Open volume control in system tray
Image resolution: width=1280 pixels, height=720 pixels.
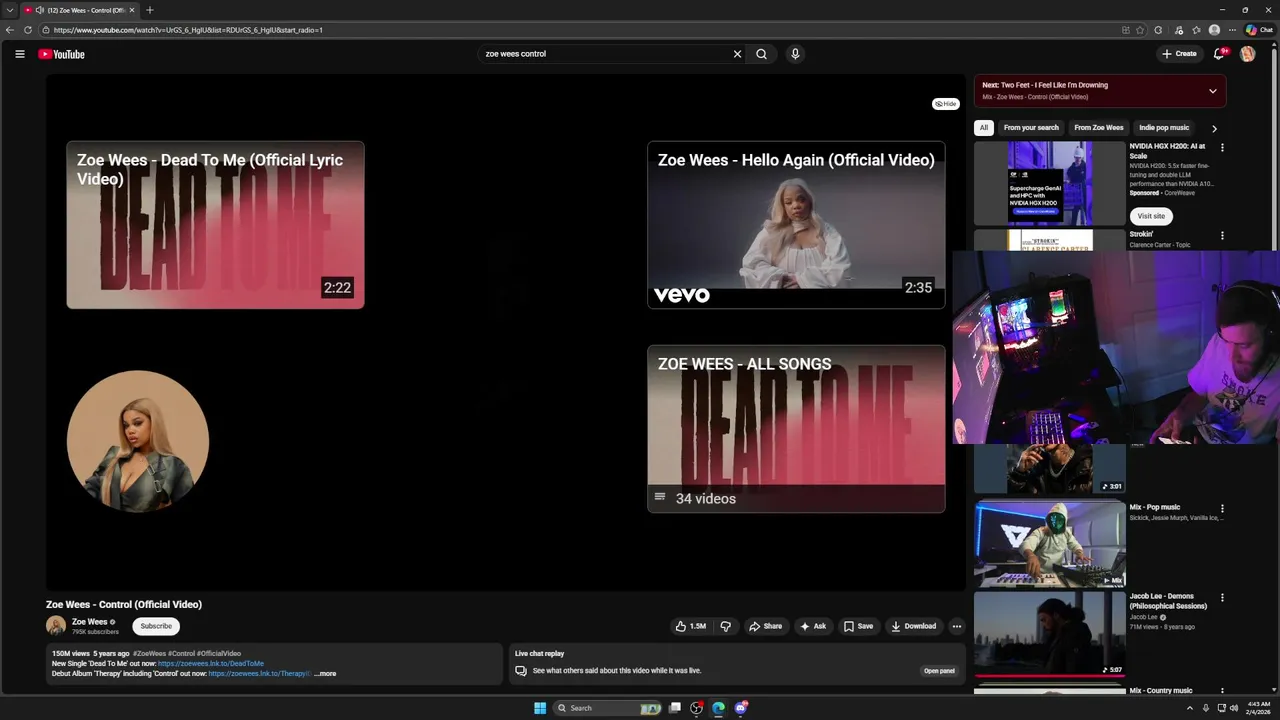coord(1233,708)
